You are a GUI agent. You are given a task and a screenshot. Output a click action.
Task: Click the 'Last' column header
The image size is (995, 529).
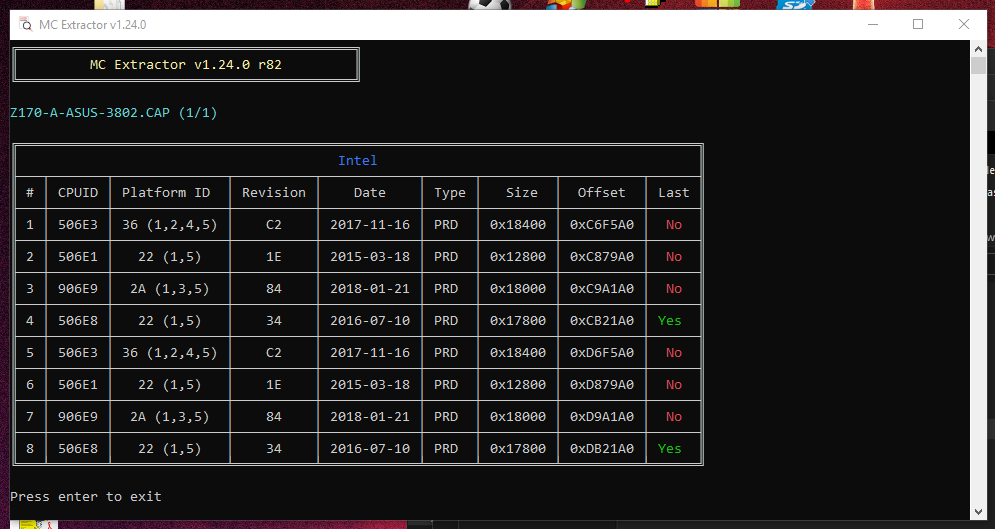tap(673, 192)
